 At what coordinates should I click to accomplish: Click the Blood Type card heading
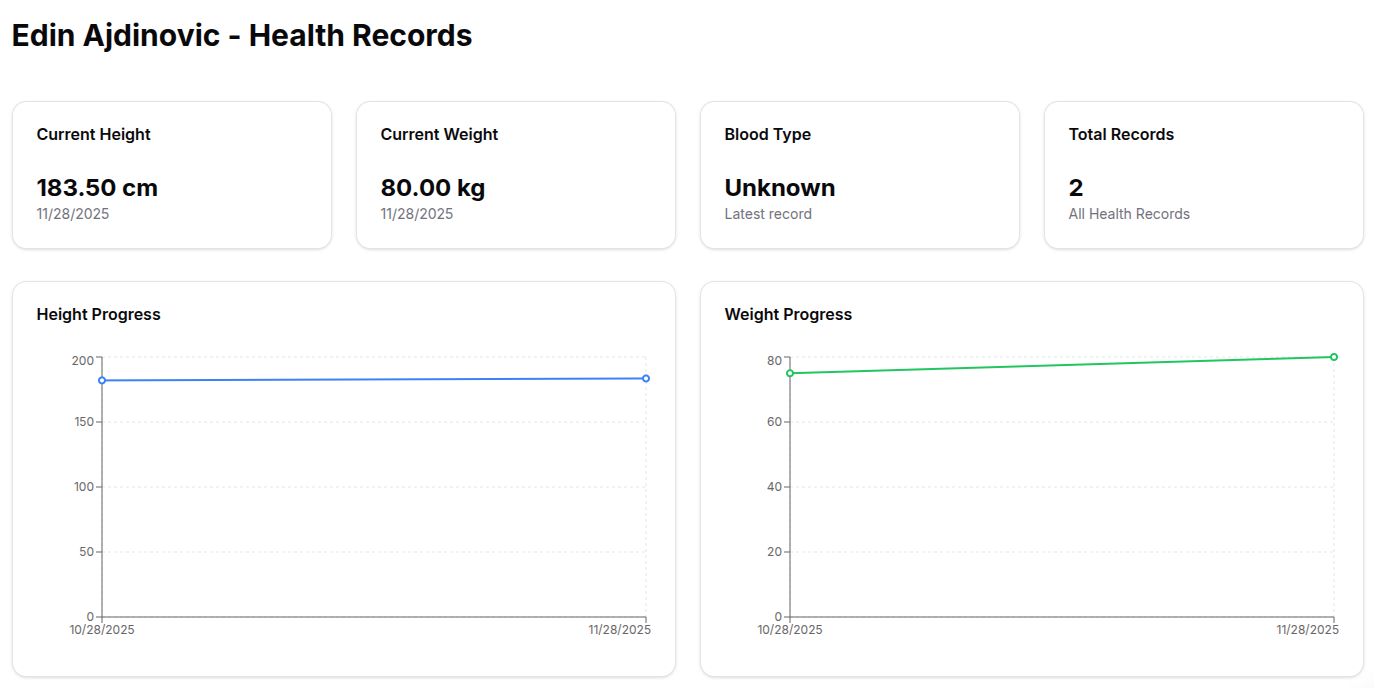click(767, 134)
